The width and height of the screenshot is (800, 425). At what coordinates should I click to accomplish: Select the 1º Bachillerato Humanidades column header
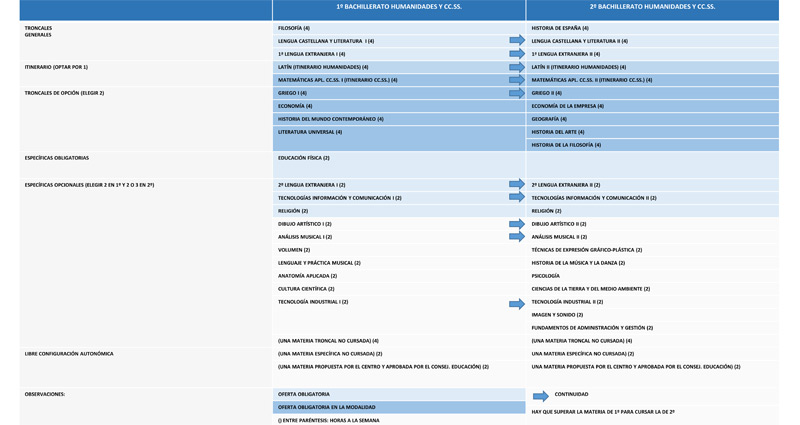pyautogui.click(x=398, y=8)
